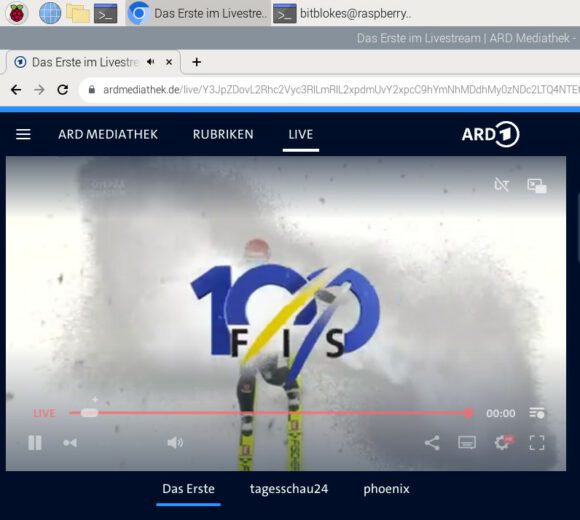Click the ARD 1 logo
The image size is (580, 520).
490,134
